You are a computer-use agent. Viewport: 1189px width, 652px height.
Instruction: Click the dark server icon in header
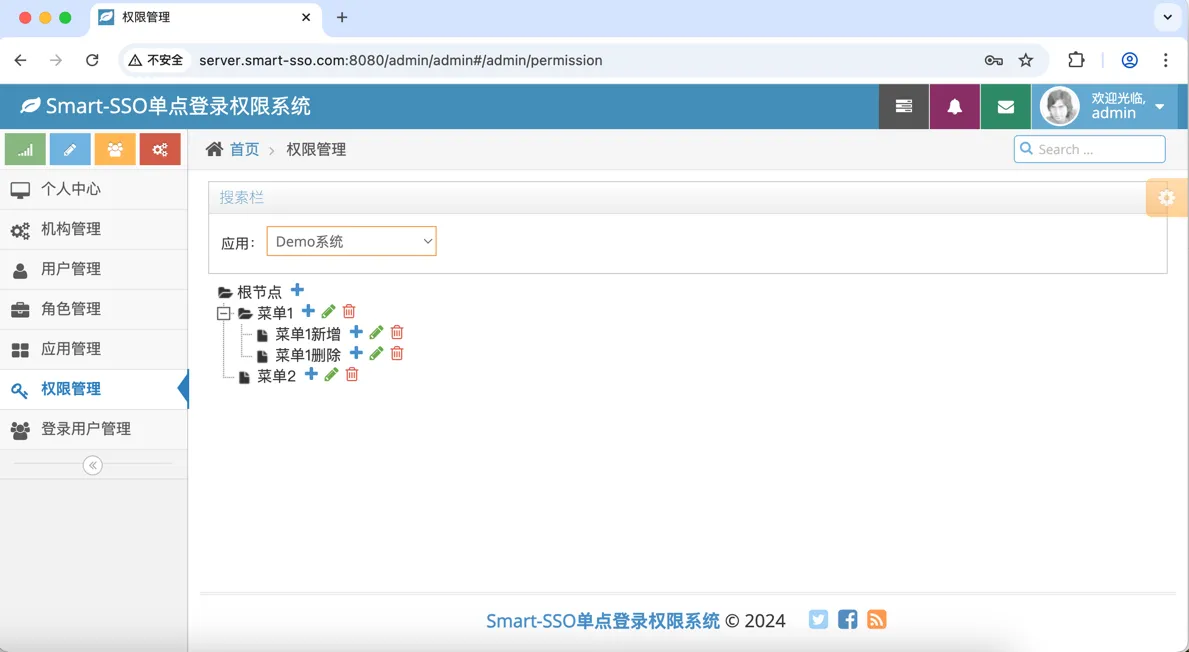904,106
